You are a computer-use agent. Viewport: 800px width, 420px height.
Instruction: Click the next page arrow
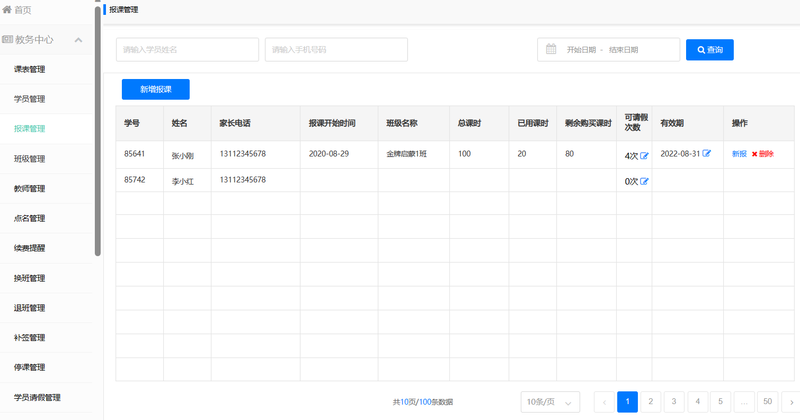coord(791,402)
